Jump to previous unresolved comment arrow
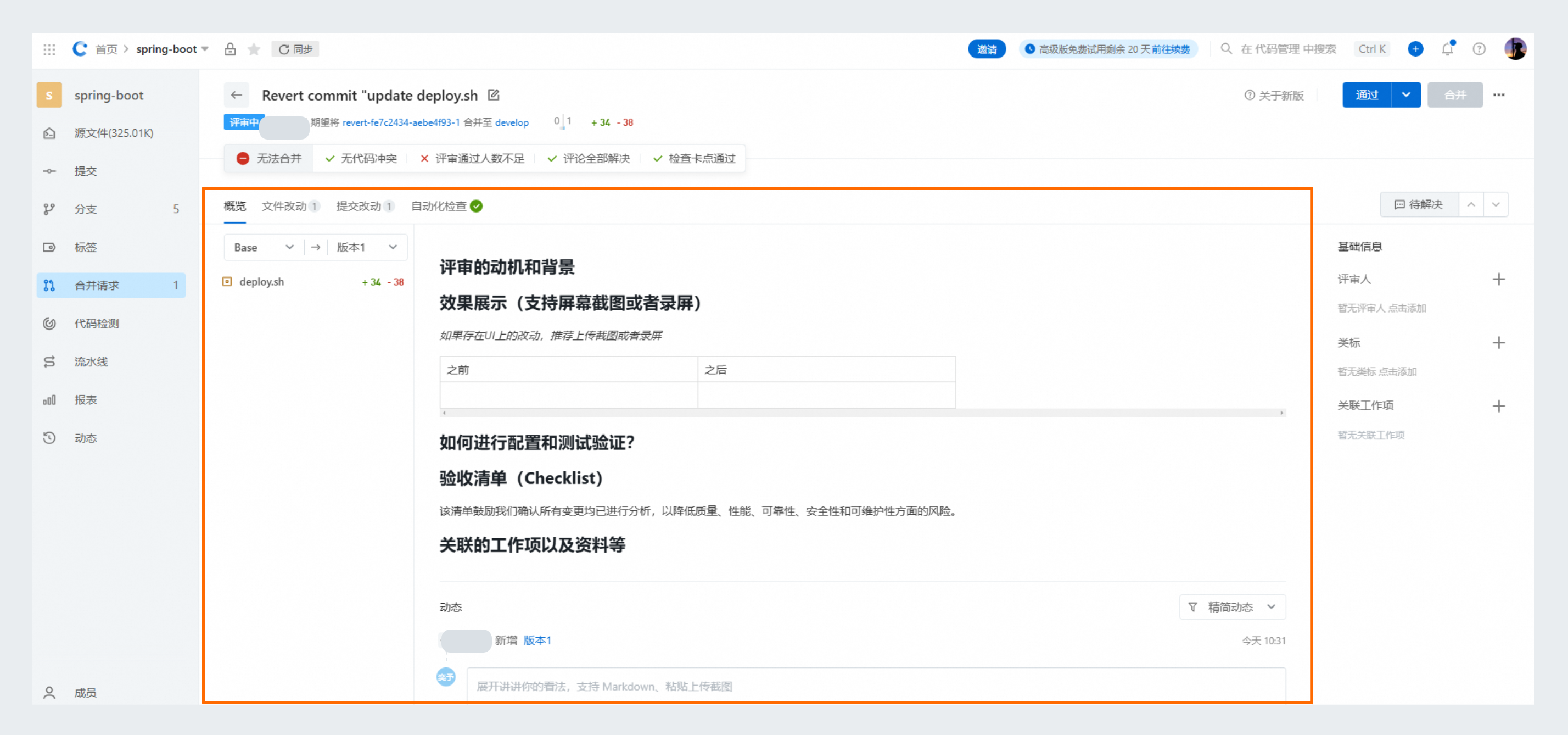This screenshot has width=1568, height=735. (x=1471, y=204)
